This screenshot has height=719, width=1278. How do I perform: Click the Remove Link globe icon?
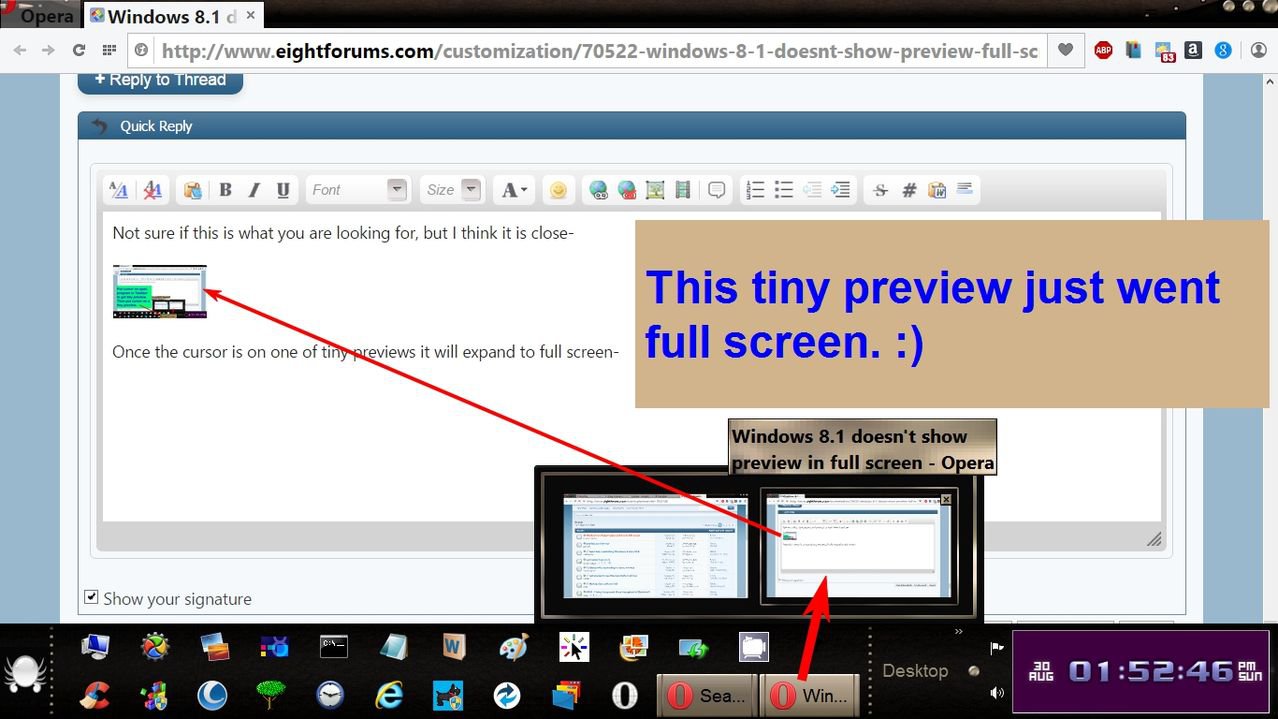coord(627,190)
